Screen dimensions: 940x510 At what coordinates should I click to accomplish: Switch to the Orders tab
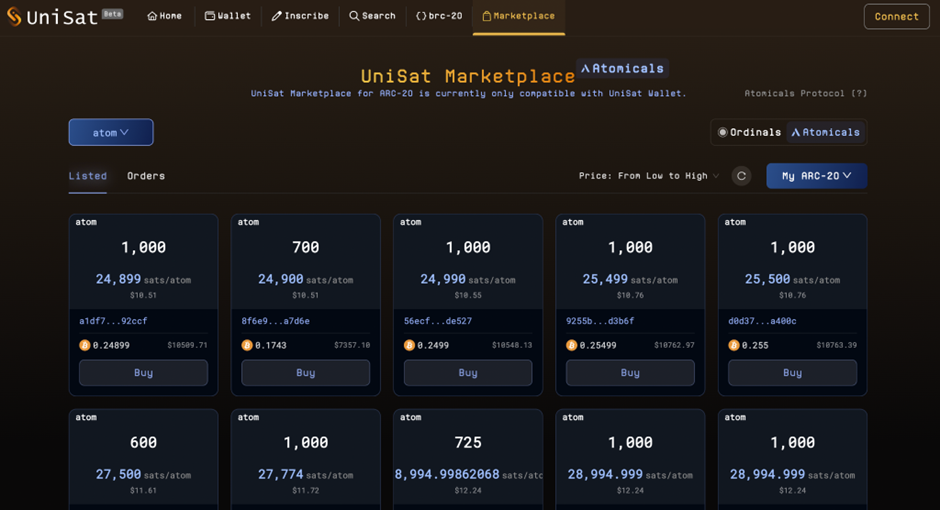coord(146,176)
